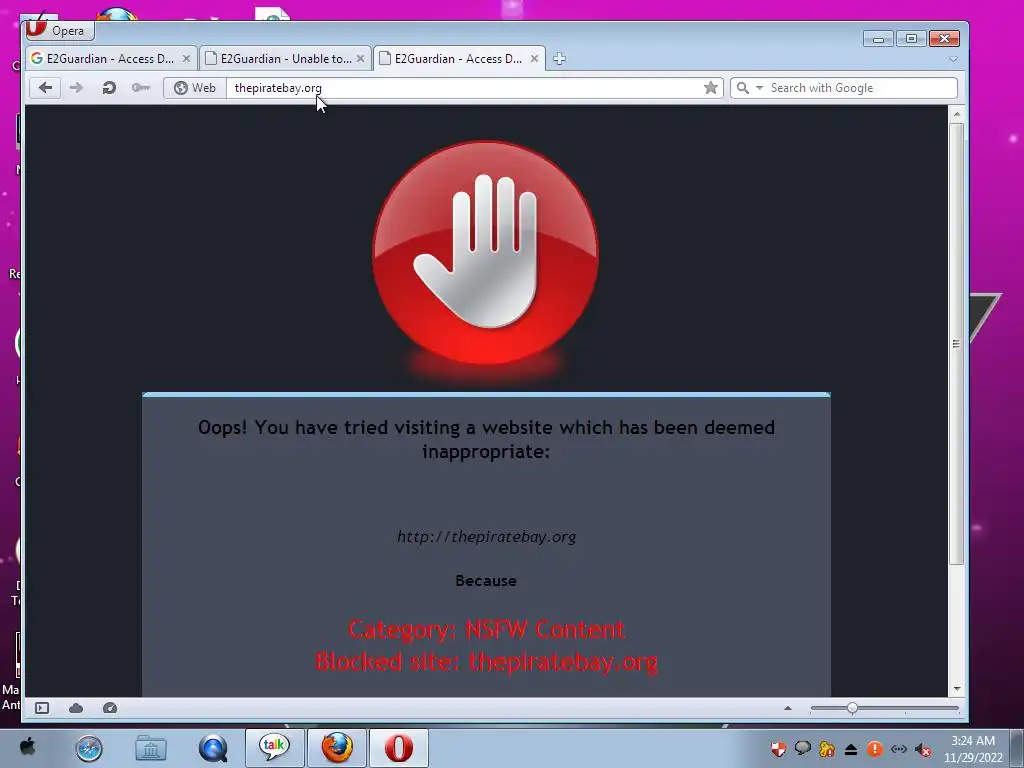This screenshot has height=768, width=1024.
Task: Open the password wand key icon
Action: tap(140, 88)
